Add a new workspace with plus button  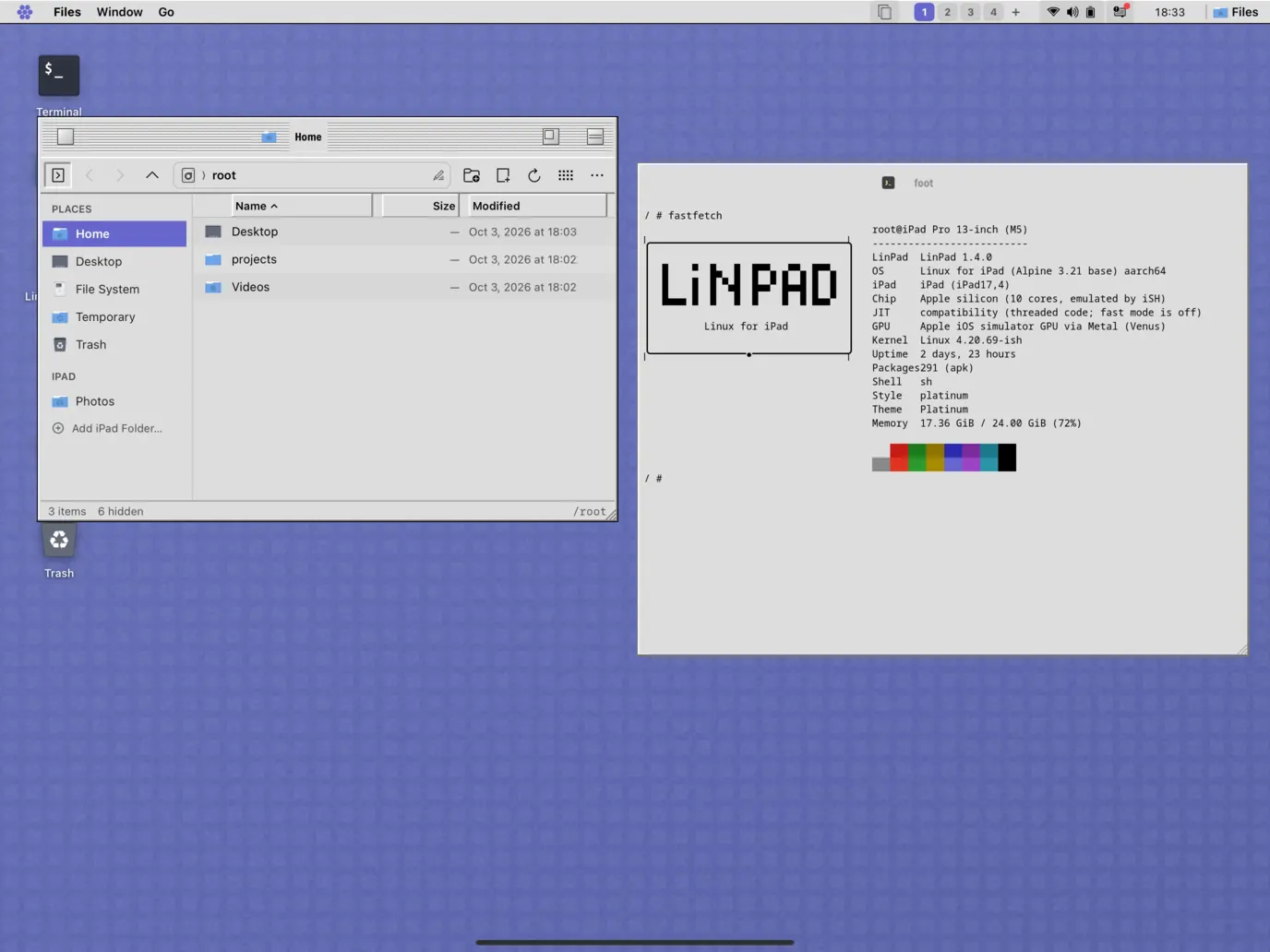pyautogui.click(x=1016, y=12)
